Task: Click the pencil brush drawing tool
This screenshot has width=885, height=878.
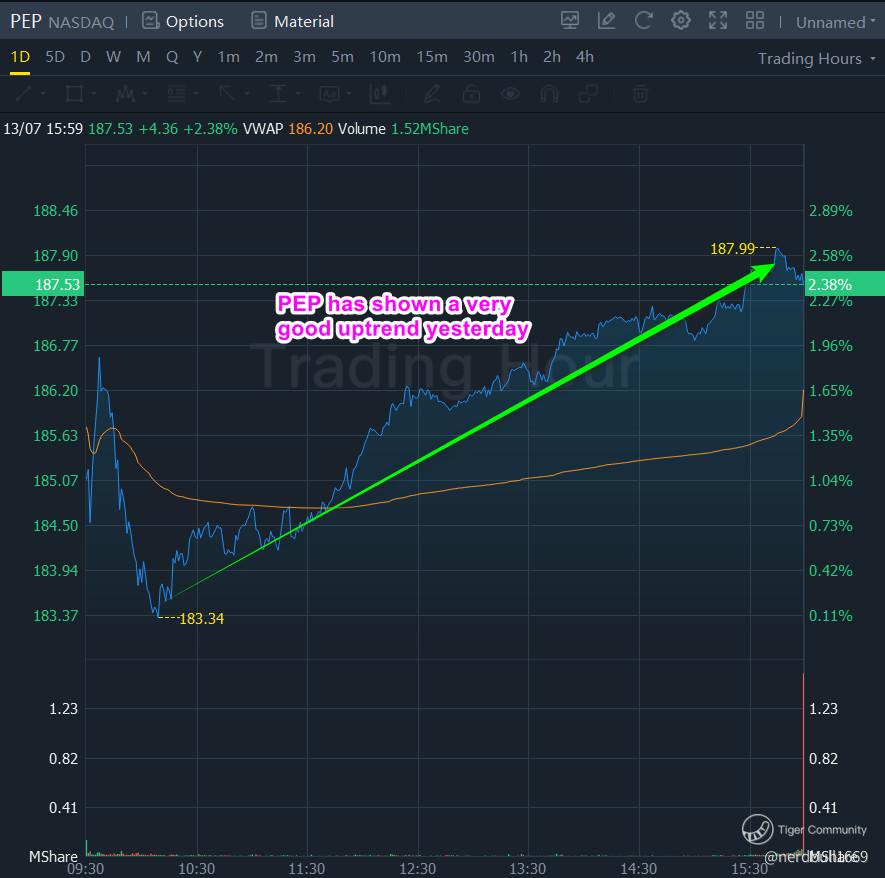Action: coord(432,93)
